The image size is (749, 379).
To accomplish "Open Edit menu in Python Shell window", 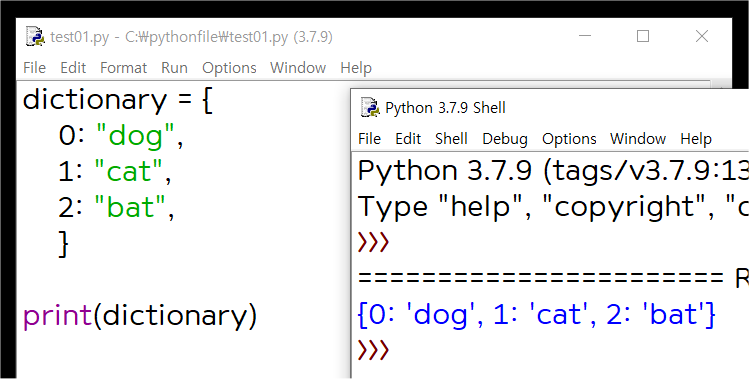I will pos(408,139).
